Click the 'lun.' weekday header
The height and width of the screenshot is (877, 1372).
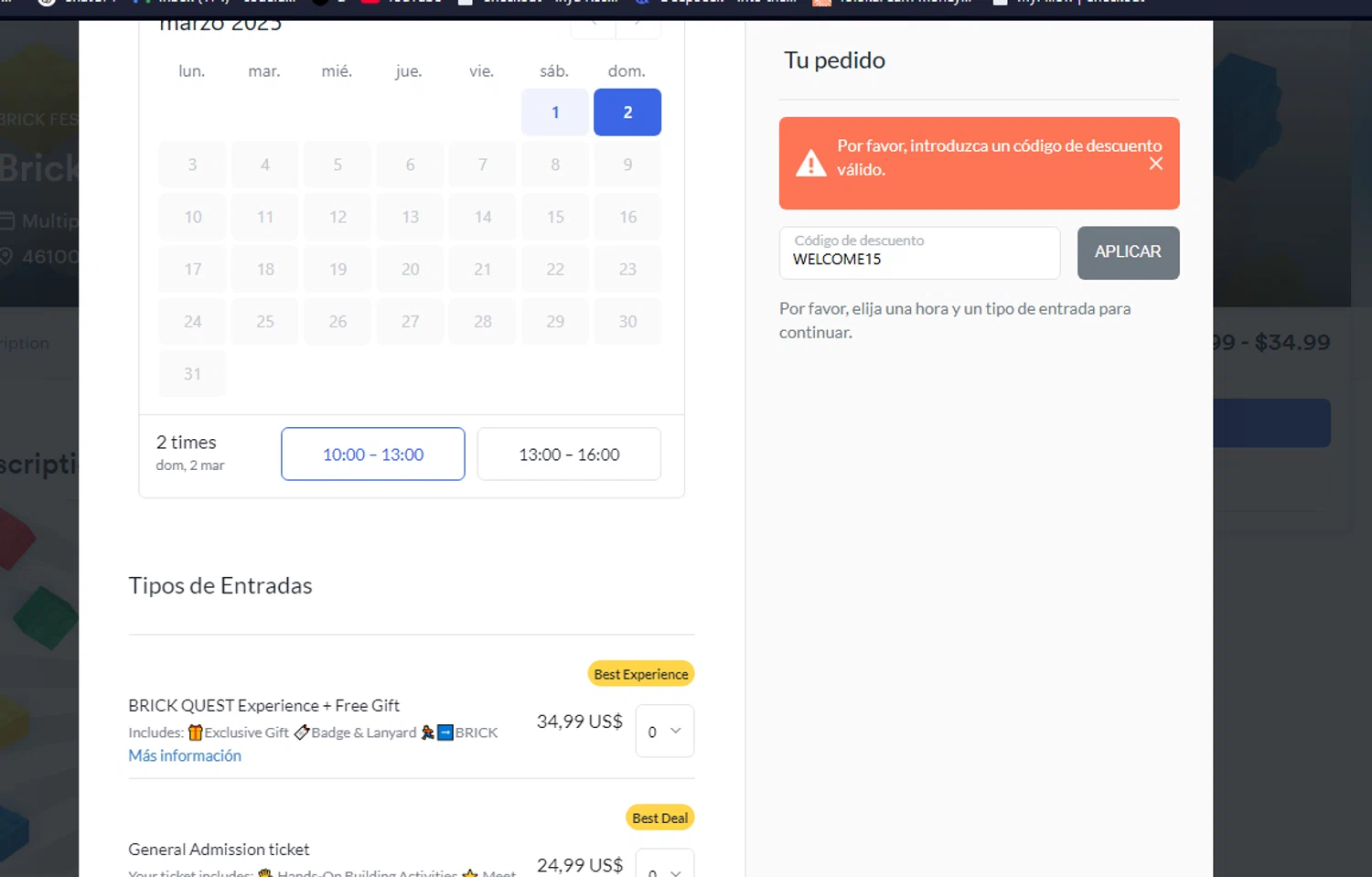tap(192, 71)
